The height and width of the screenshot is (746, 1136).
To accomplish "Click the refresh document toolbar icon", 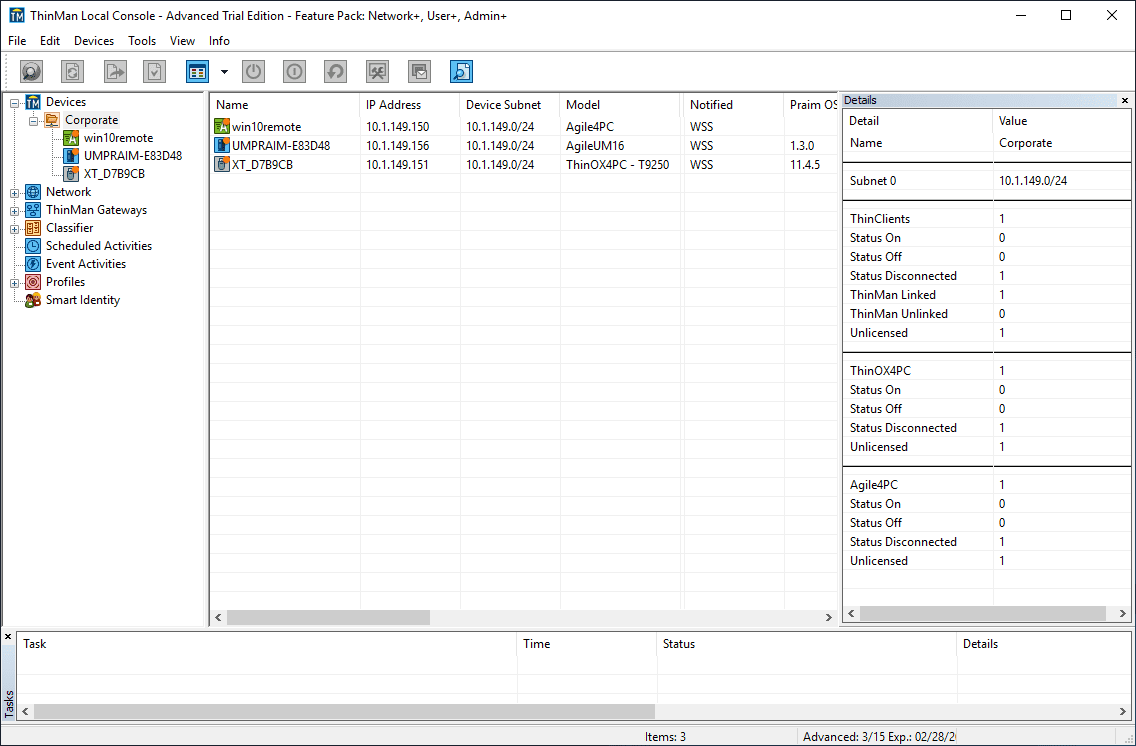I will click(x=72, y=71).
